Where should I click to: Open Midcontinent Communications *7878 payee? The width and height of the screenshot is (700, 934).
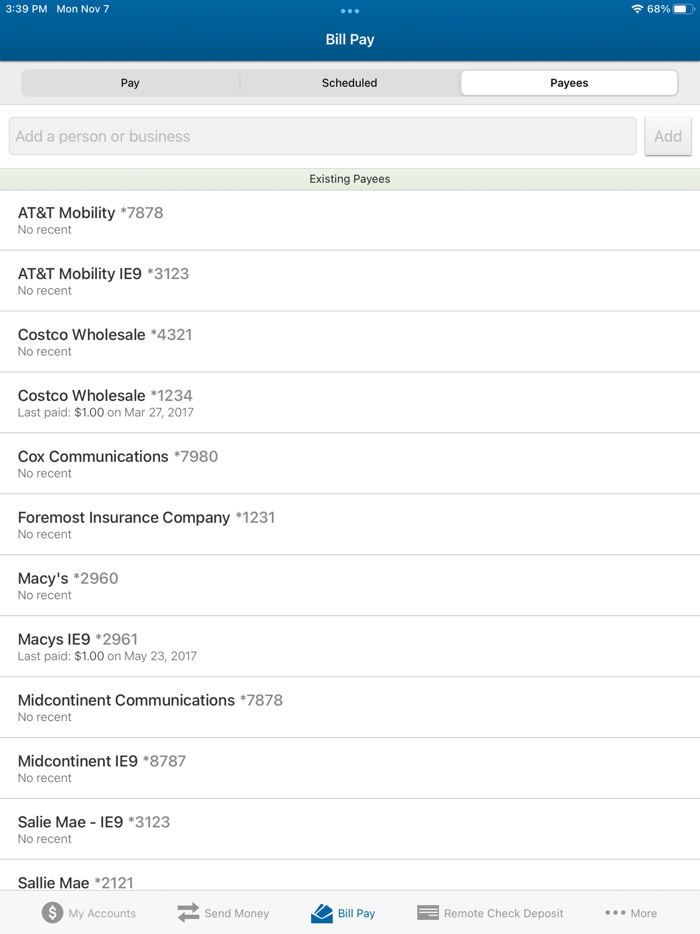(x=350, y=708)
